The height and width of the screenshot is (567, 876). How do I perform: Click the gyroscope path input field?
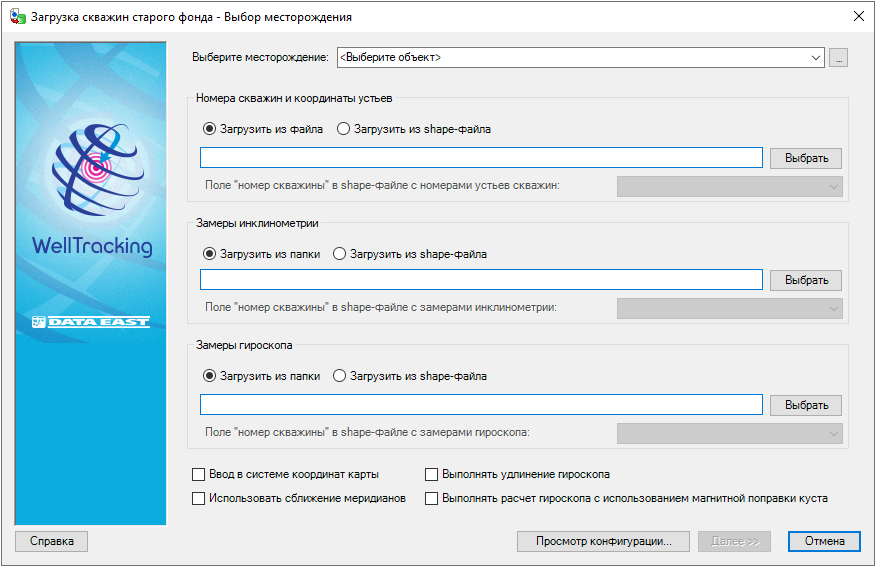[481, 405]
